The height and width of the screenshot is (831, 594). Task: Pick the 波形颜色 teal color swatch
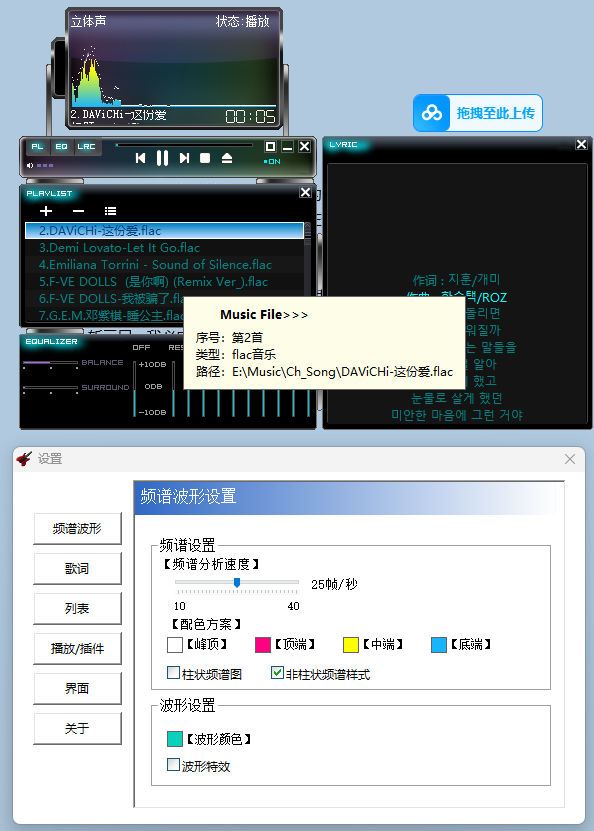click(175, 739)
